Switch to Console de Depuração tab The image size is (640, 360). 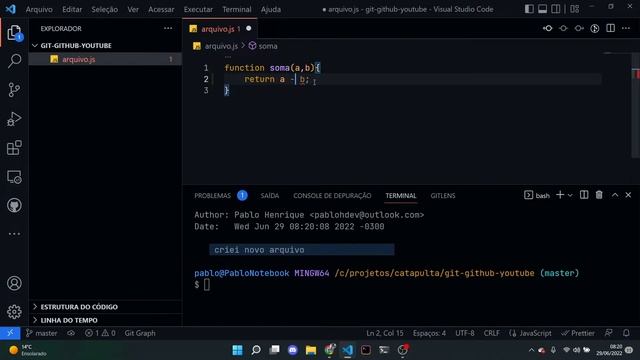coord(332,196)
